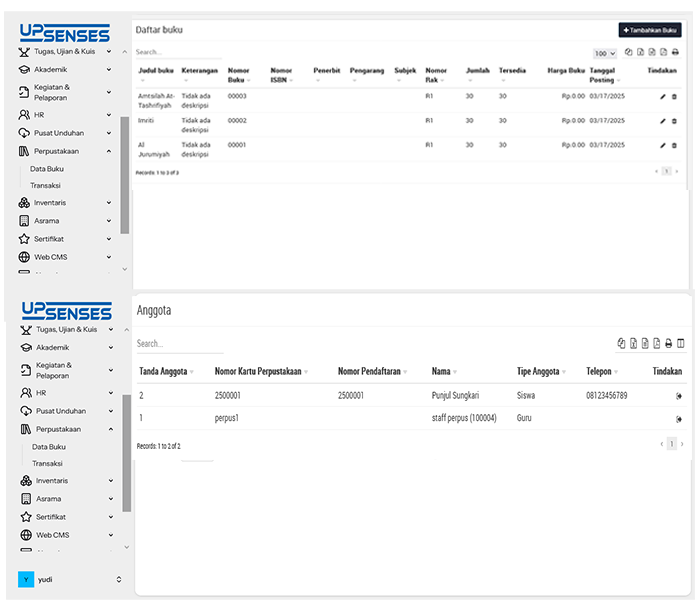Go to next page in Anggota pagination

[x=682, y=444]
